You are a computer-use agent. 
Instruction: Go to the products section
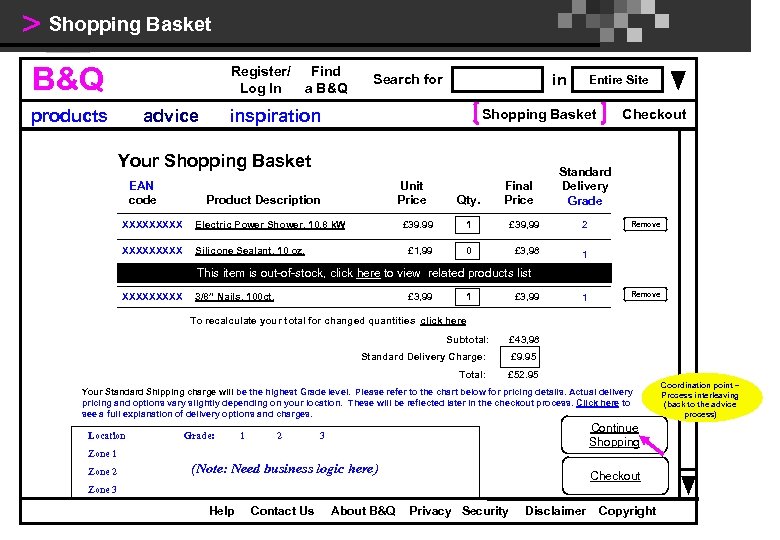(x=69, y=116)
